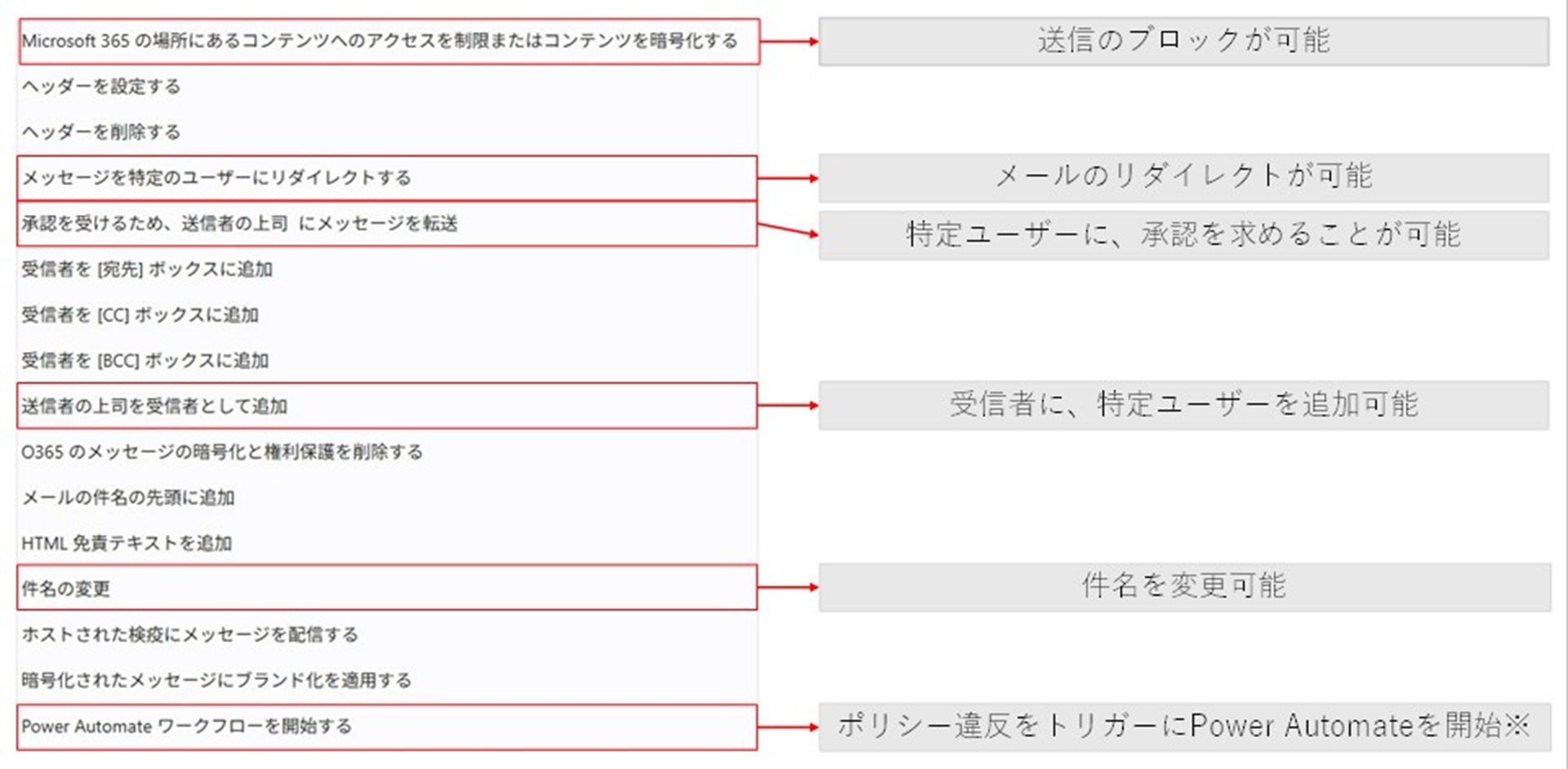This screenshot has width=1568, height=769.
Task: Choose '暗号化されたメッセージにブランド化を適用する'
Action: (x=216, y=681)
